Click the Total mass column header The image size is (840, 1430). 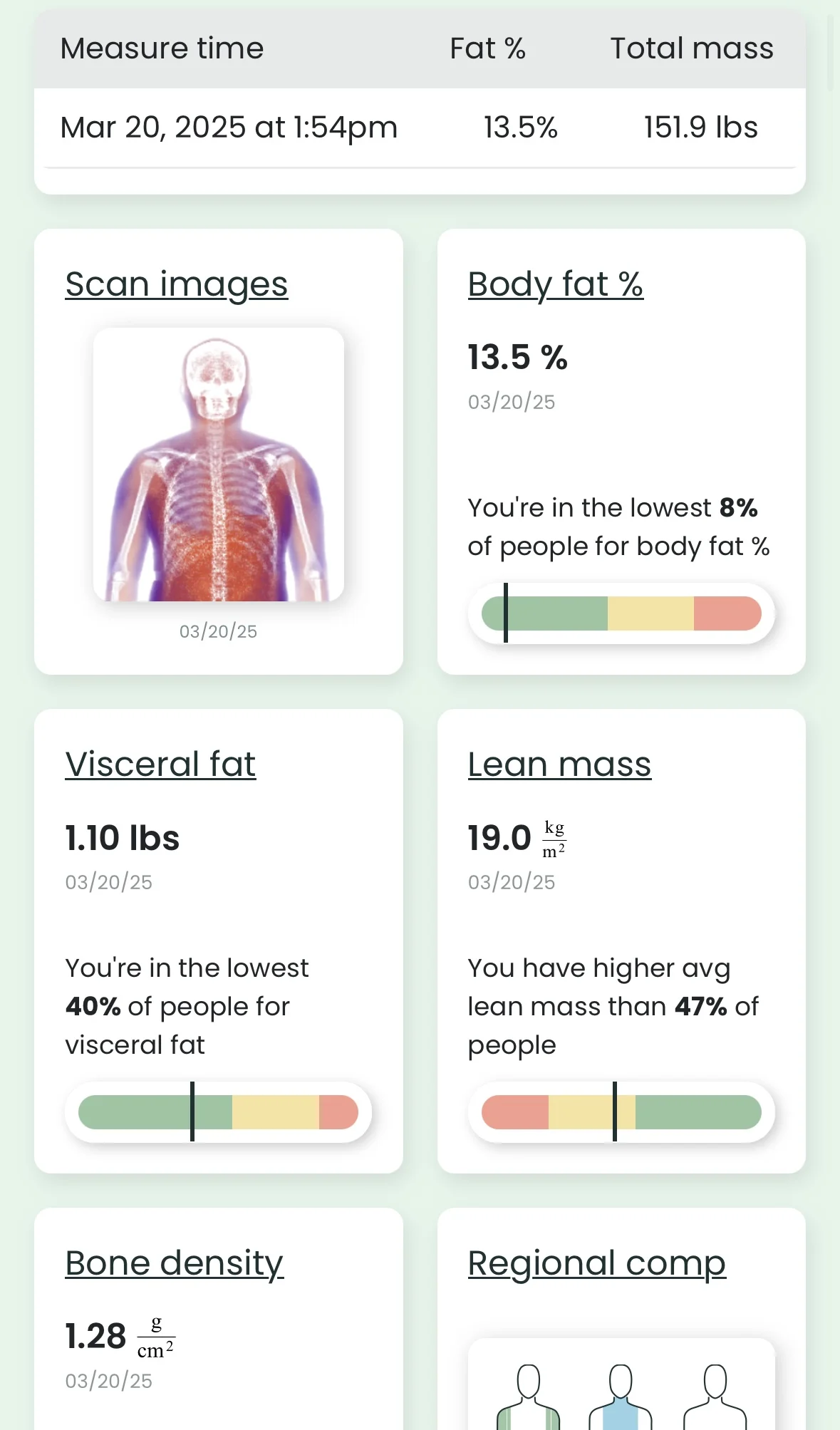(692, 48)
